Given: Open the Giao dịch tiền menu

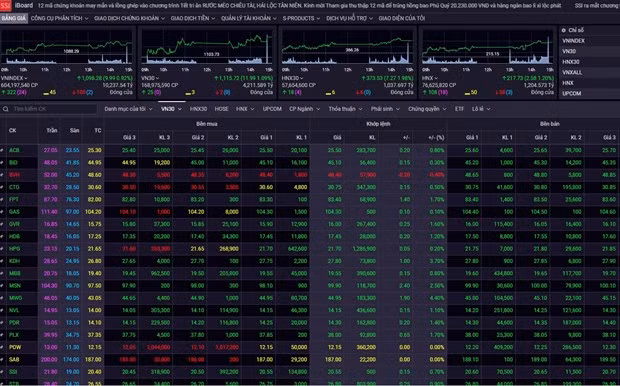Looking at the screenshot, I should click(193, 18).
